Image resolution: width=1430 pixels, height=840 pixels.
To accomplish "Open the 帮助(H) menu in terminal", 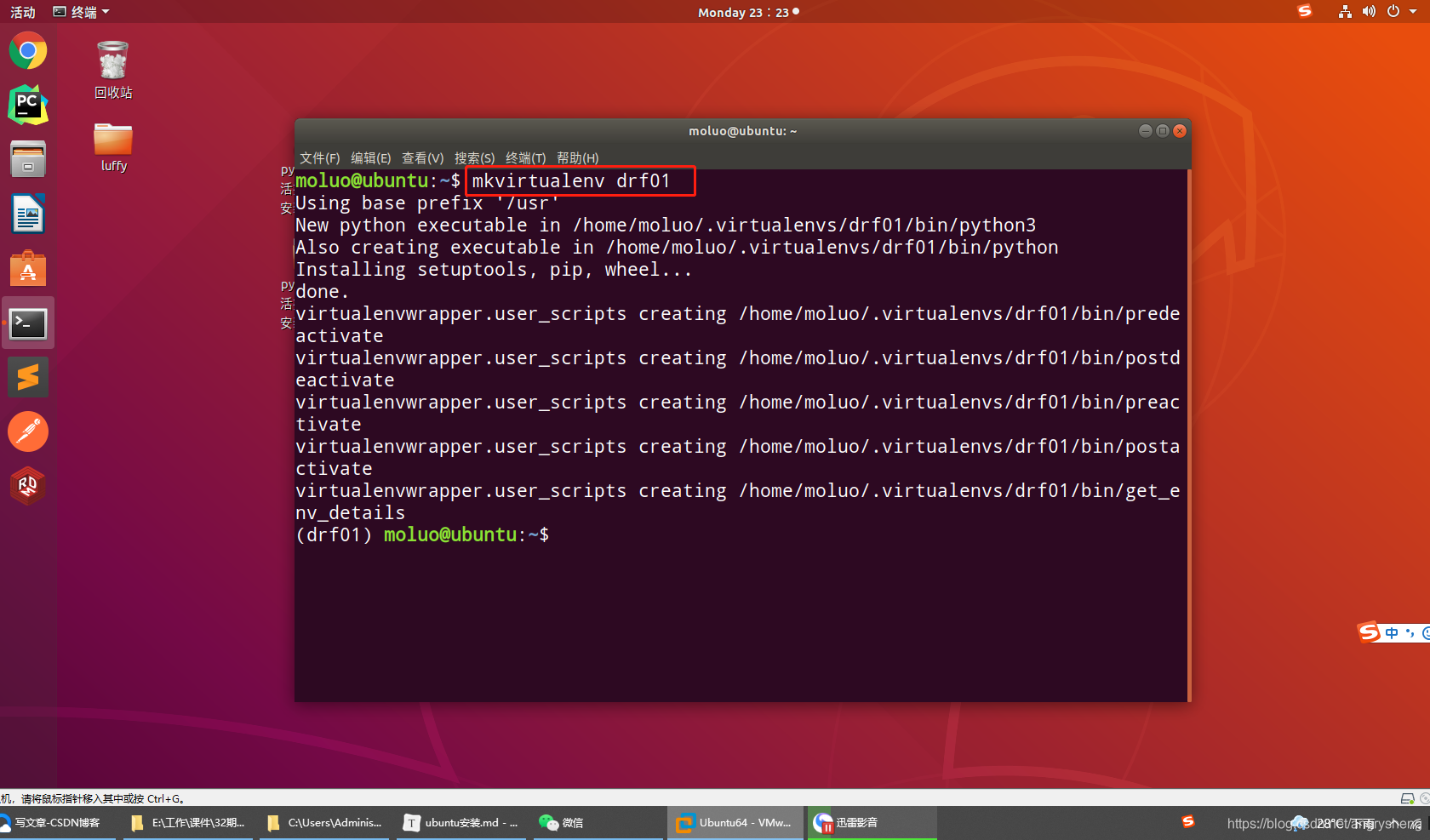I will coord(578,158).
